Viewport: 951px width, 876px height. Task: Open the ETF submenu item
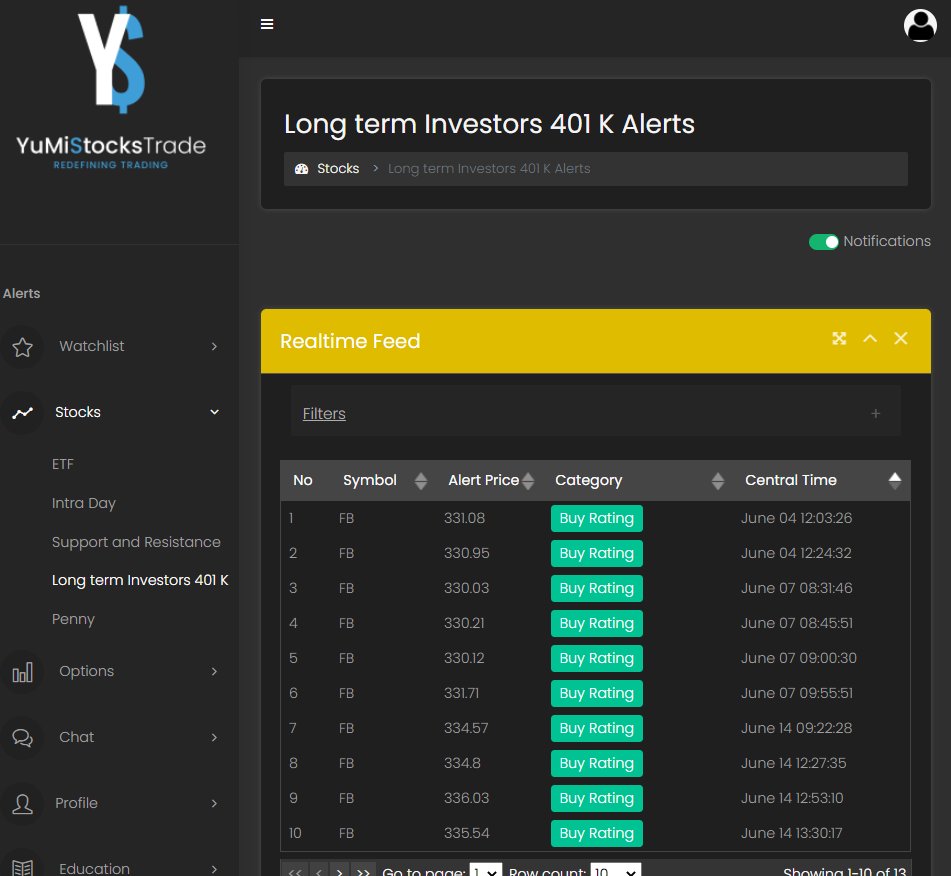point(62,464)
